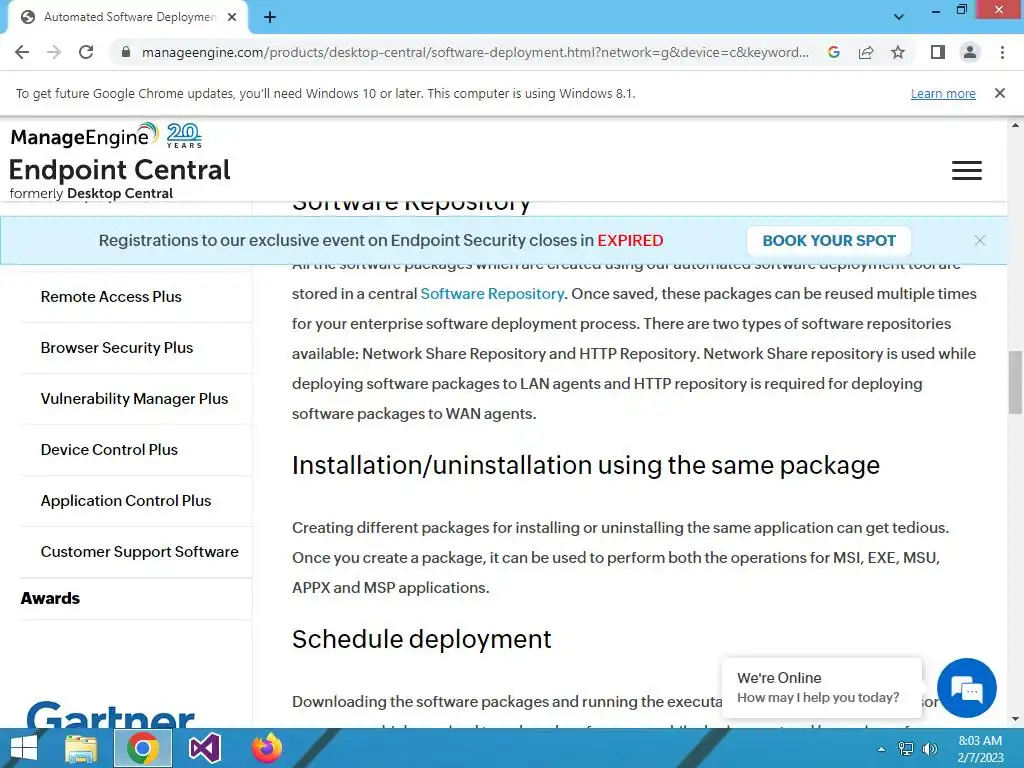Click the Endpoint Central heading
1024x768 pixels.
pos(120,170)
